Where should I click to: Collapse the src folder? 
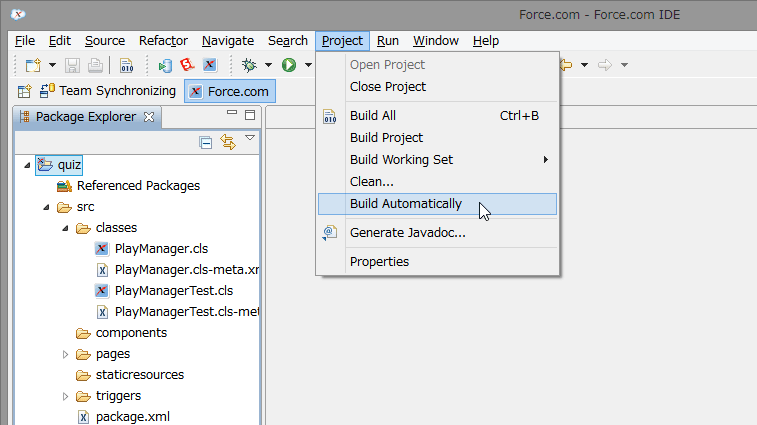click(46, 207)
